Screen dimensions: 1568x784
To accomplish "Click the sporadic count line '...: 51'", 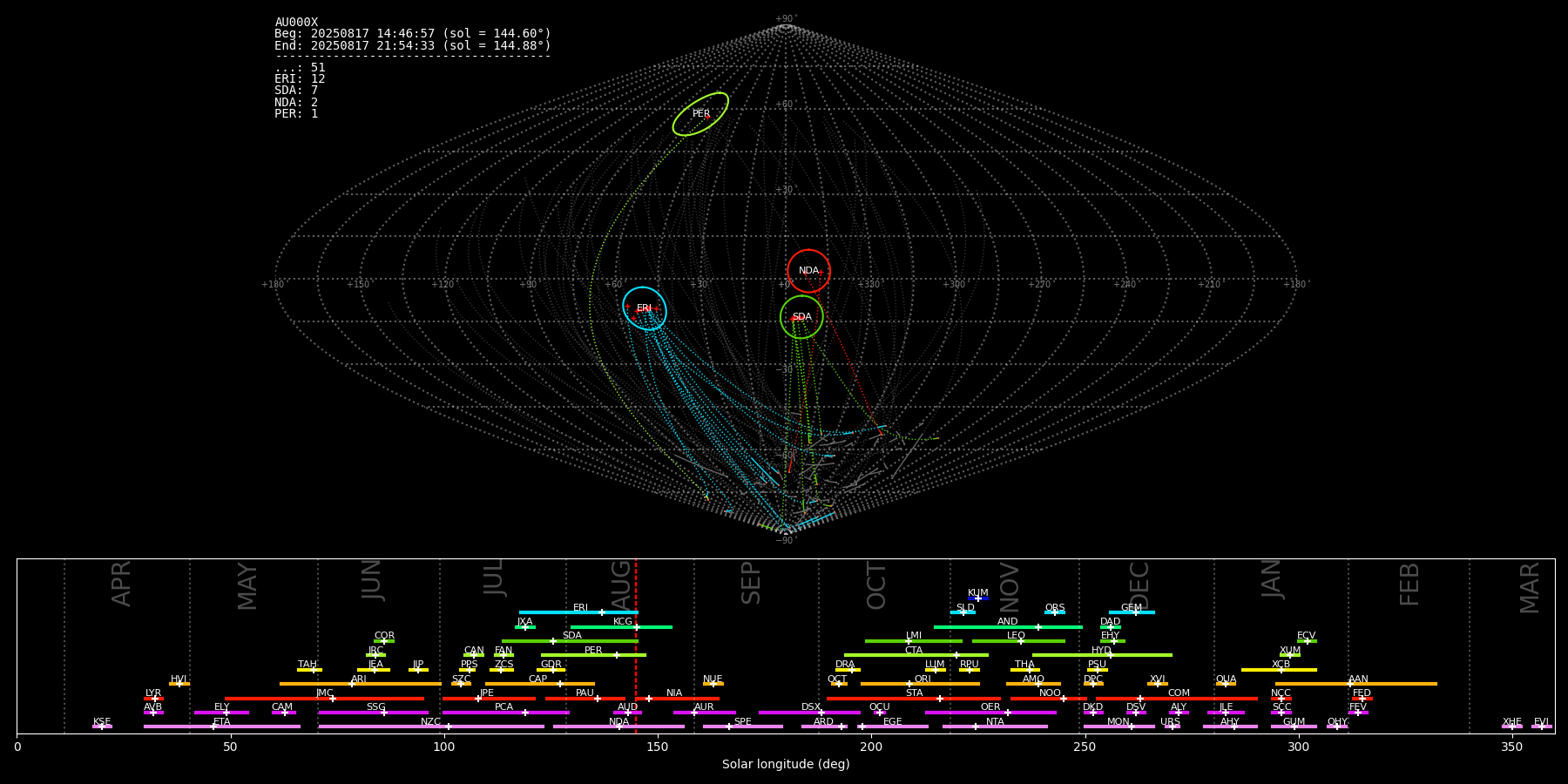I will (300, 68).
